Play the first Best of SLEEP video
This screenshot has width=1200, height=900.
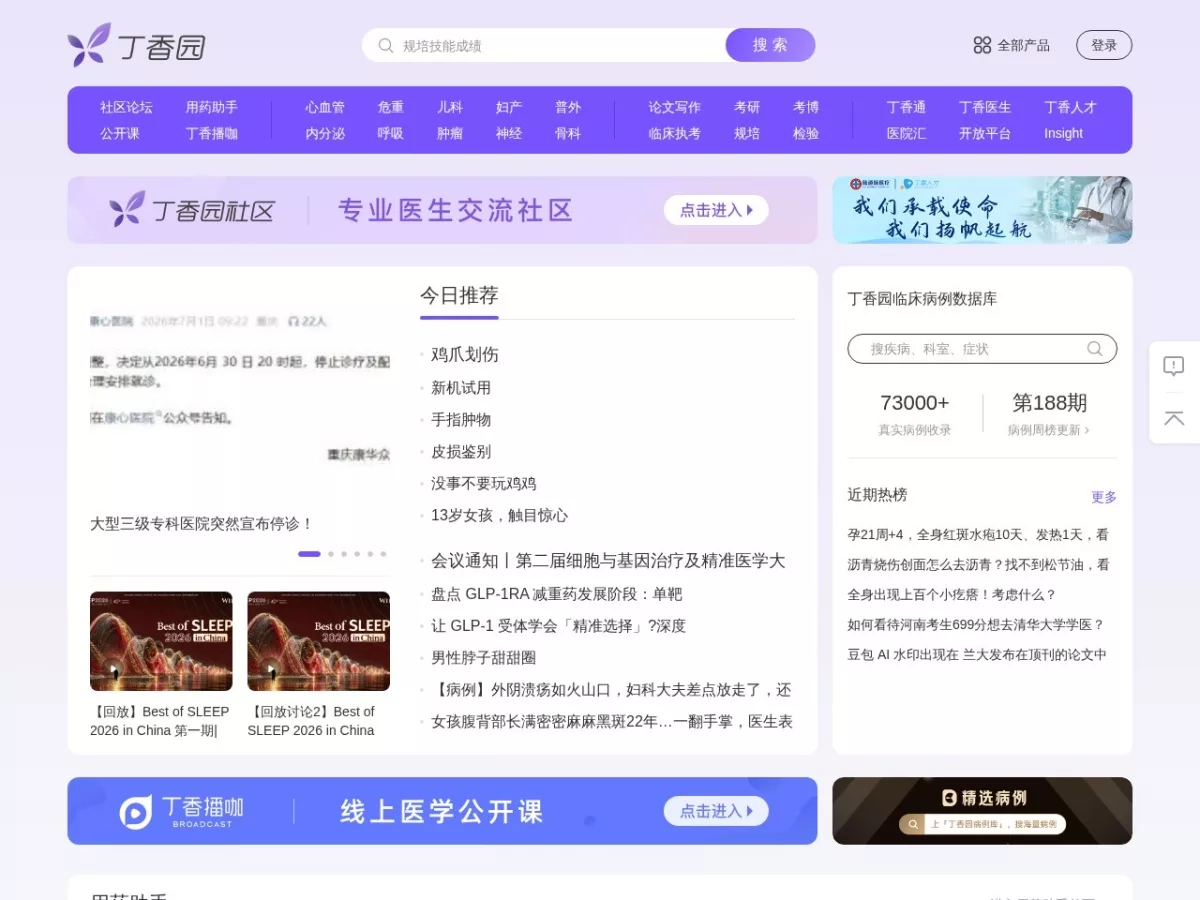coord(161,641)
